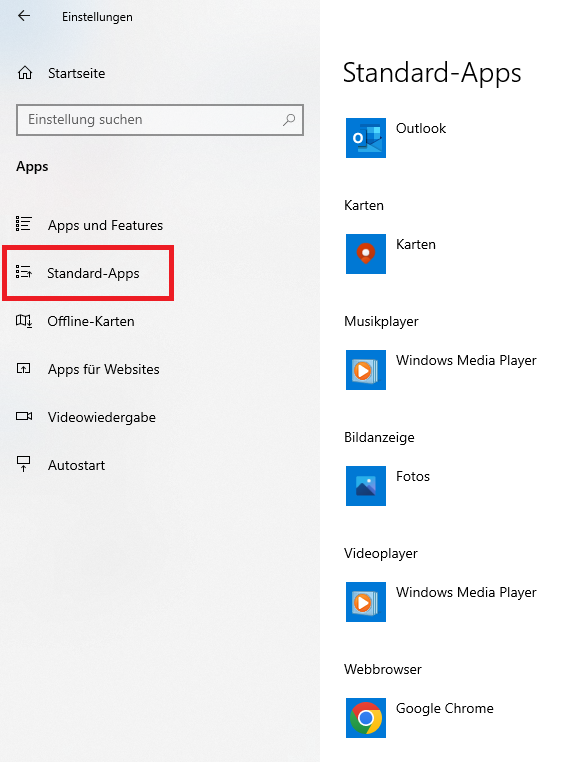Open Videowiedergabe settings
The width and height of the screenshot is (586, 762).
pyautogui.click(x=102, y=417)
